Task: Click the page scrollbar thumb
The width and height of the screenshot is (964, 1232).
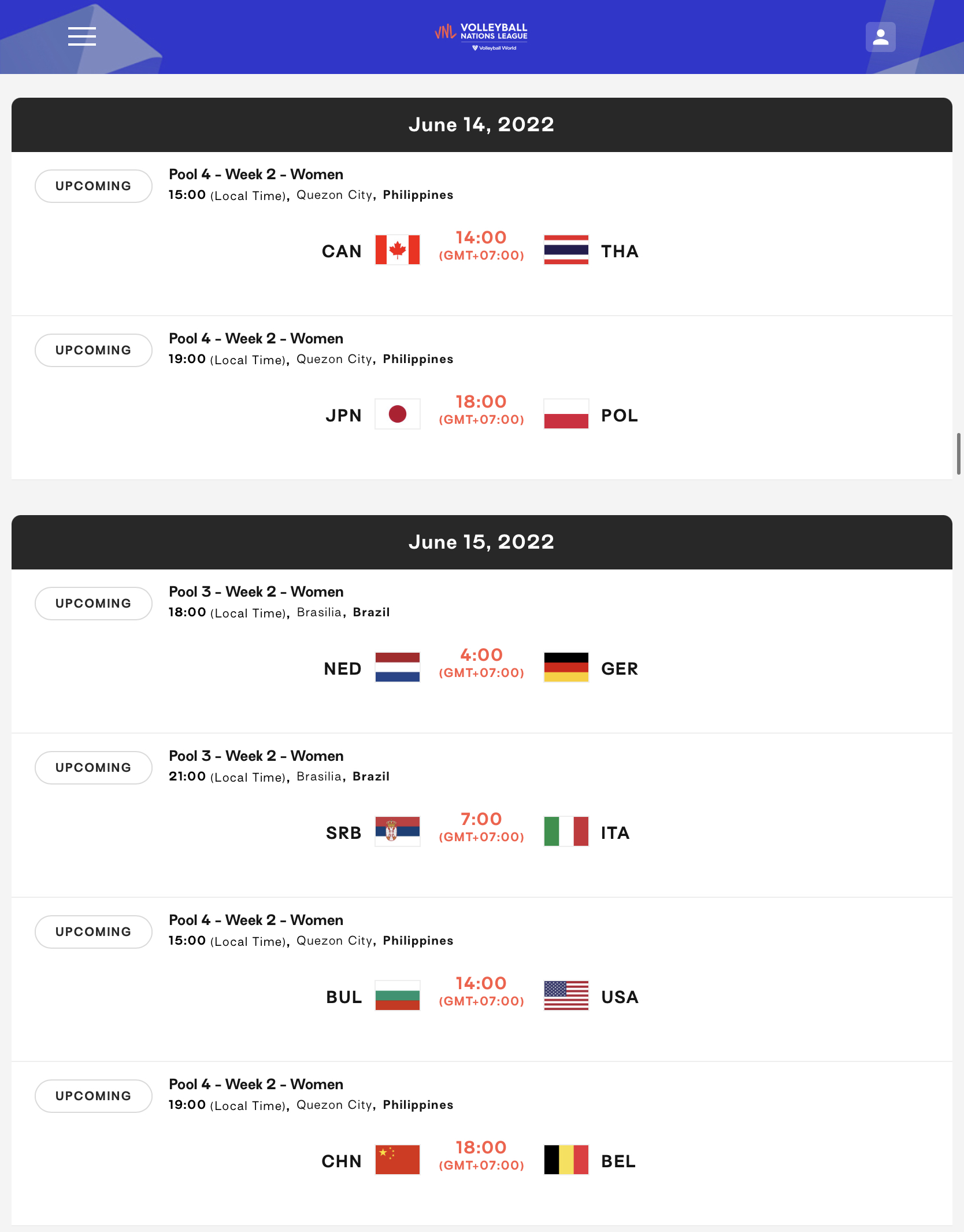Action: point(959,454)
